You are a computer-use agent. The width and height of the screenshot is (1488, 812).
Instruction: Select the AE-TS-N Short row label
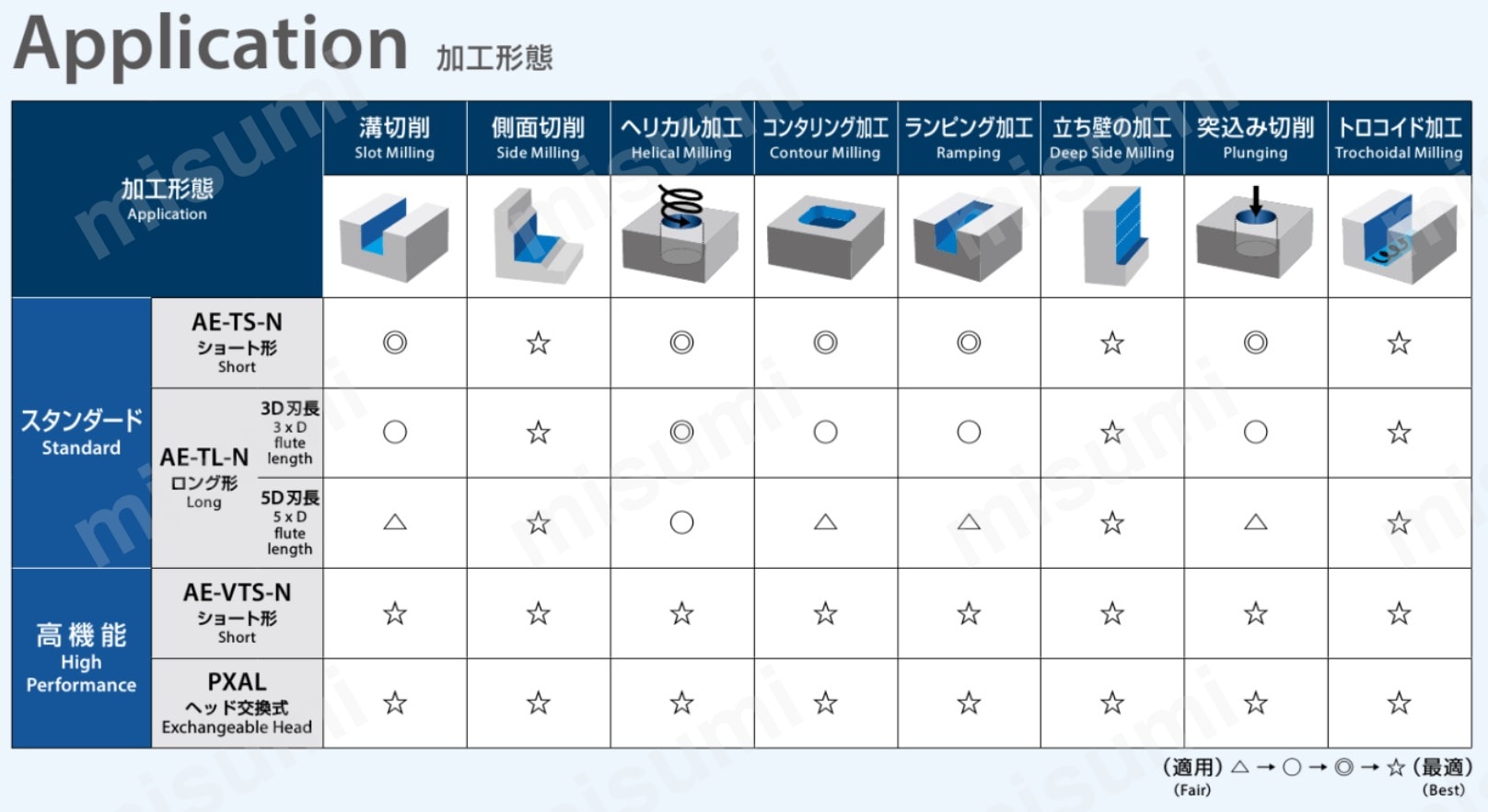point(237,342)
